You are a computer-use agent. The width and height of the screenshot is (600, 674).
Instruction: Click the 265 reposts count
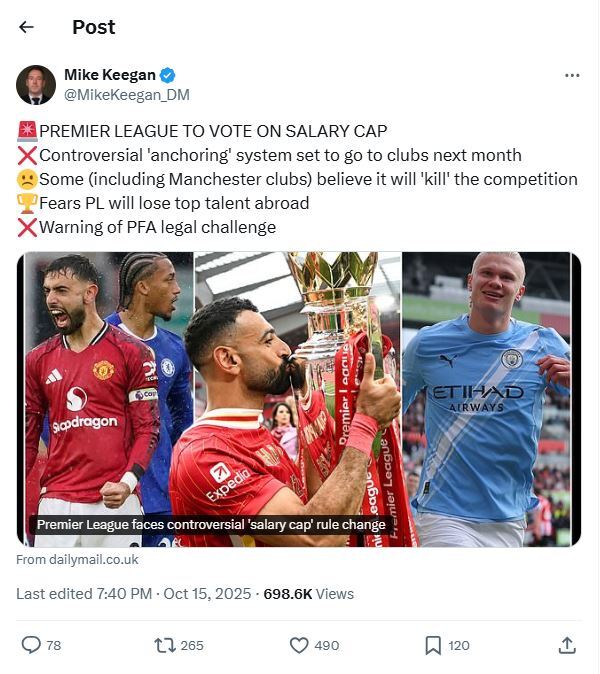pyautogui.click(x=192, y=646)
